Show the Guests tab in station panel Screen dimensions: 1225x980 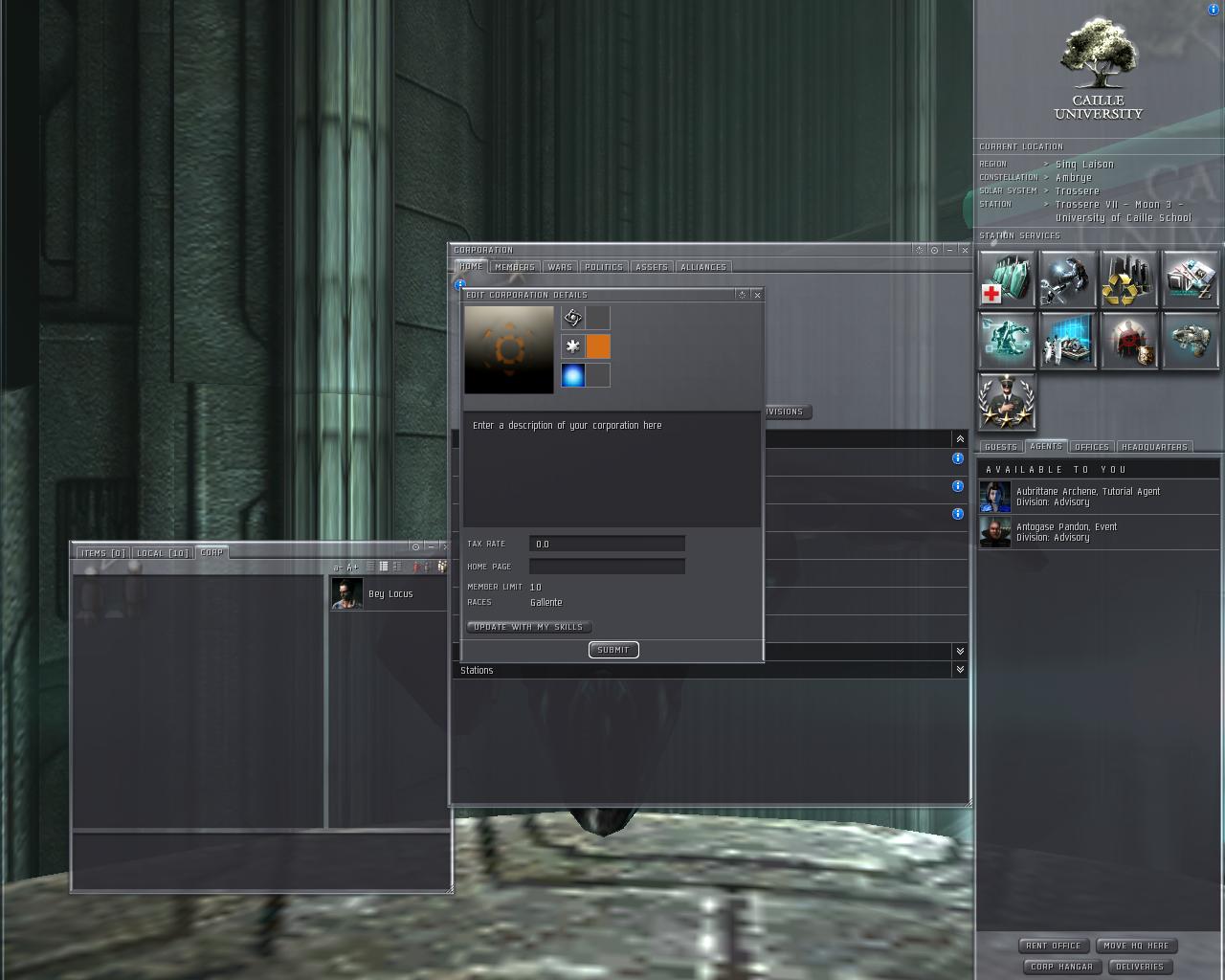pos(1001,447)
